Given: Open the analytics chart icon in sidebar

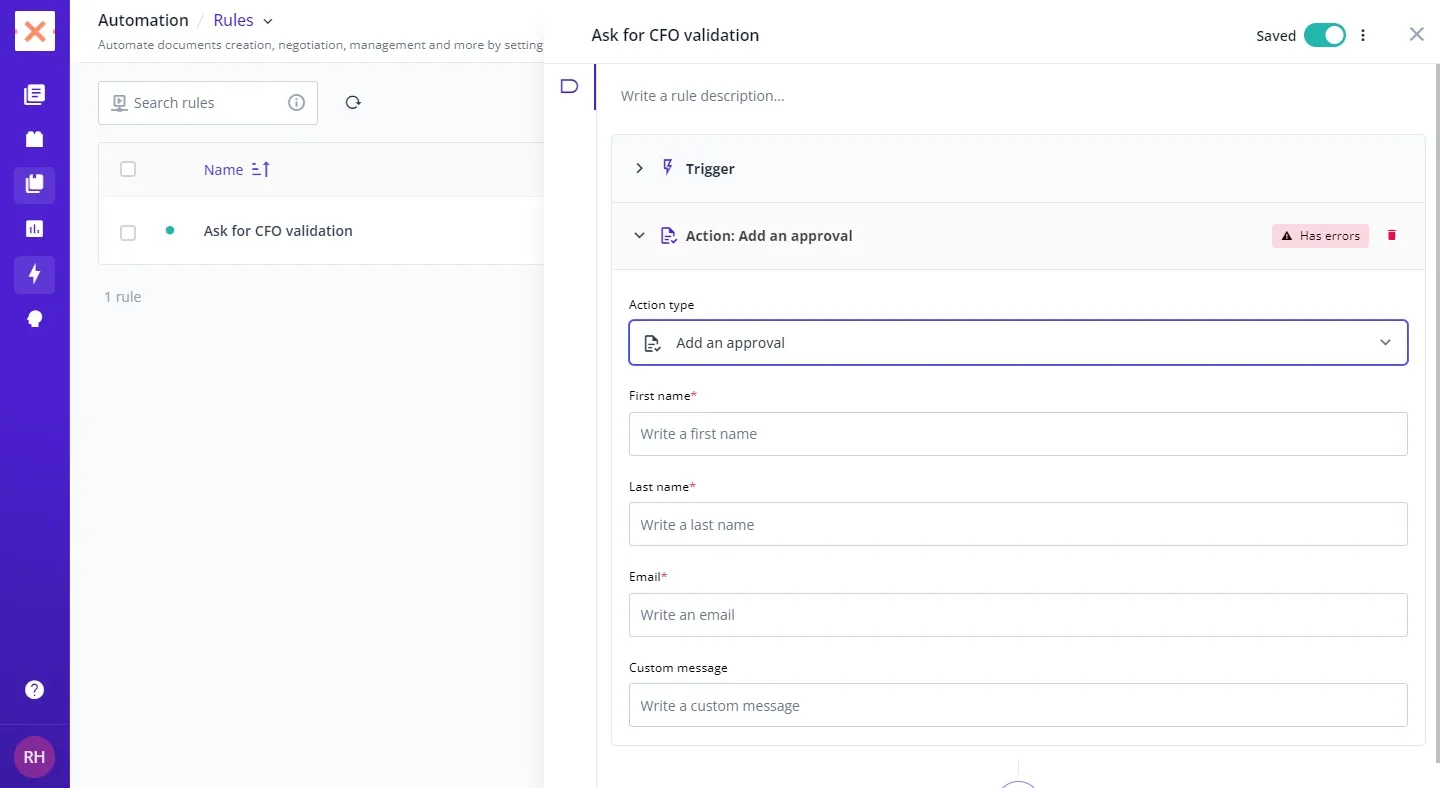Looking at the screenshot, I should (34, 229).
